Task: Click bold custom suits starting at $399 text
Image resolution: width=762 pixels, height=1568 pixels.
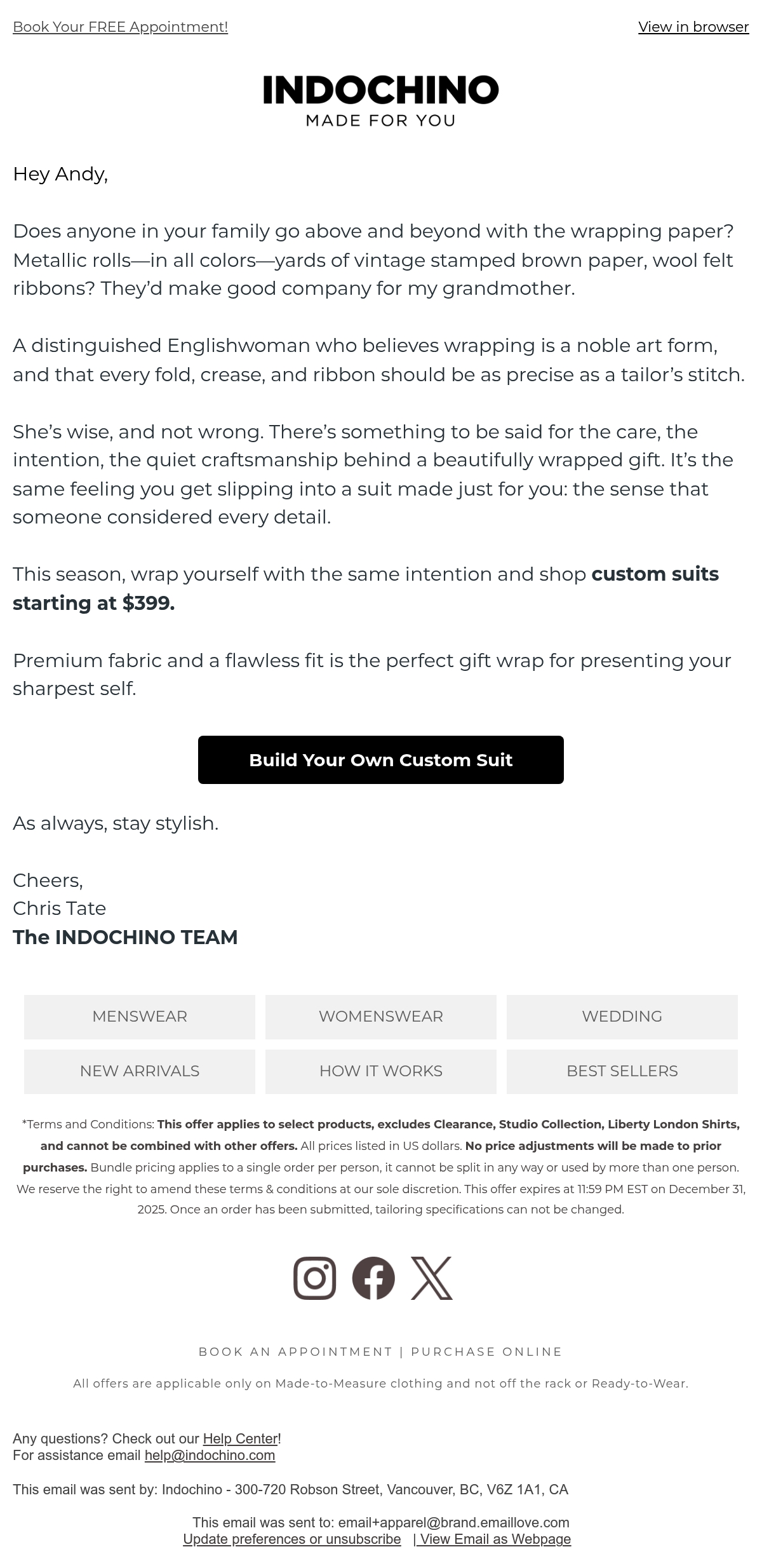Action: point(366,588)
